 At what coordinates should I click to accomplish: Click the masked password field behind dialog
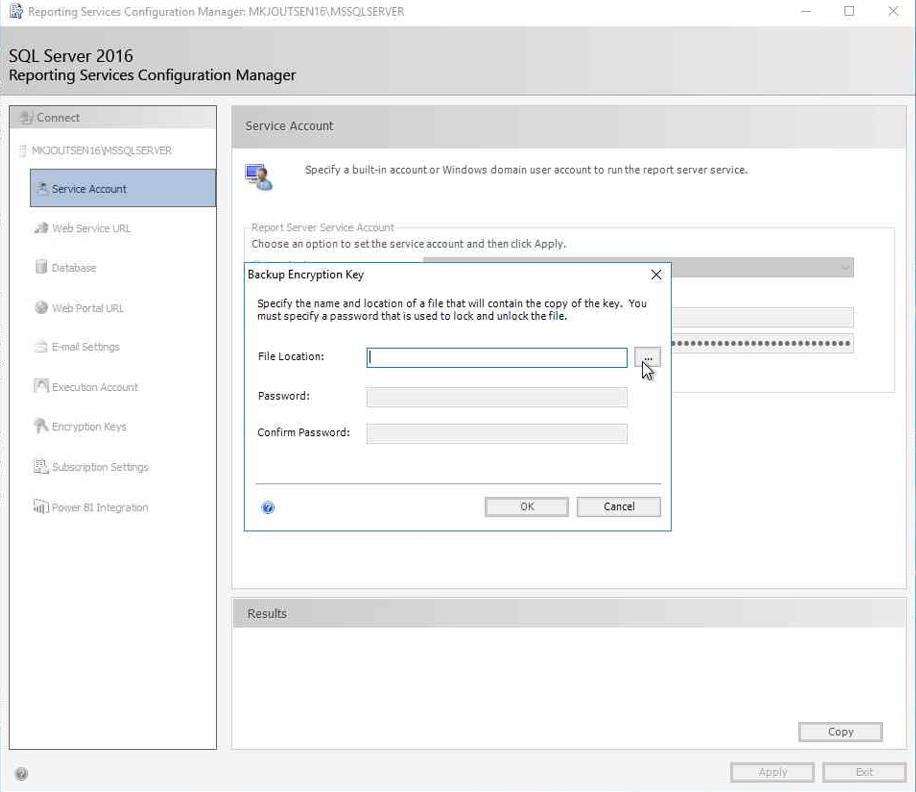click(x=762, y=343)
